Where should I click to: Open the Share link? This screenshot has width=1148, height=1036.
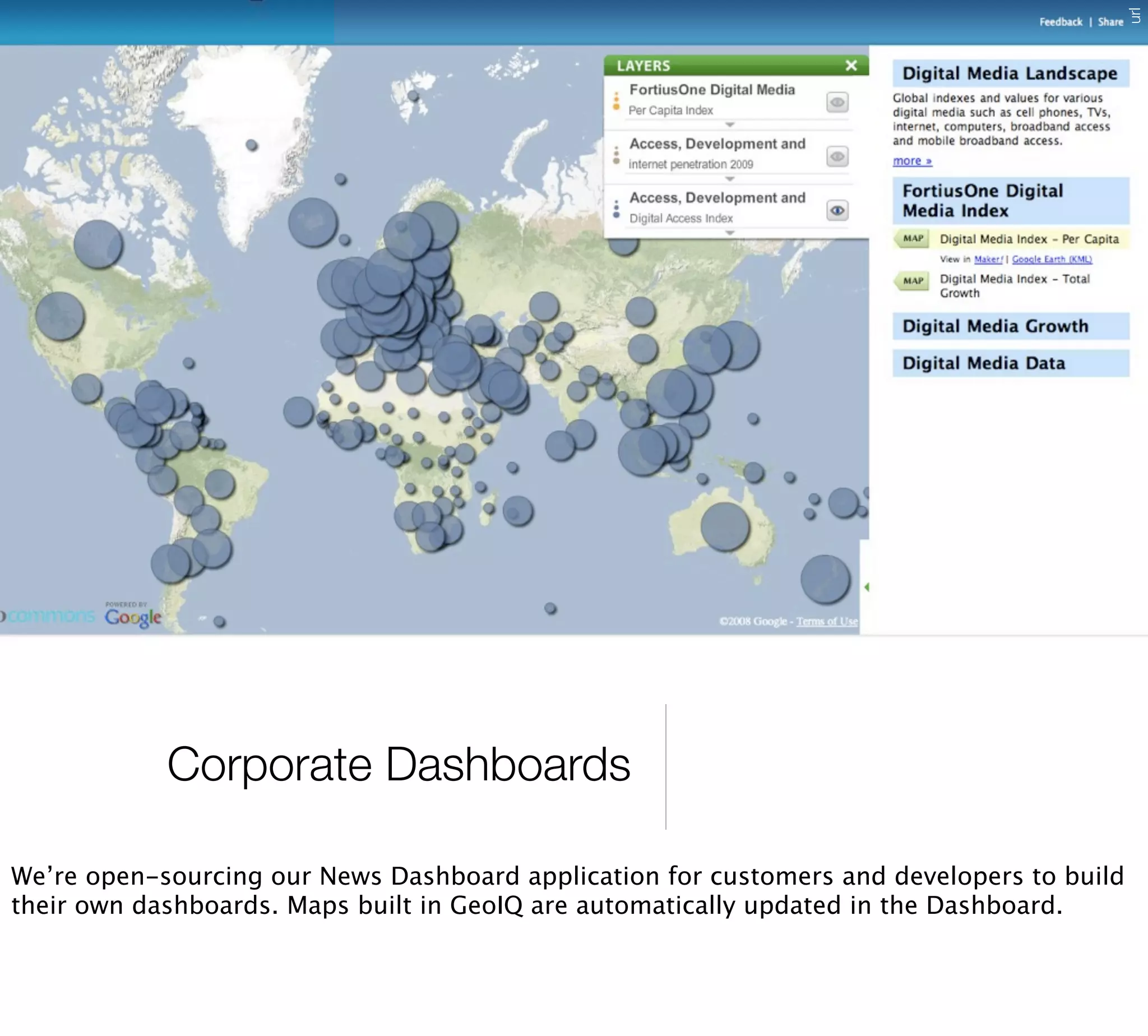(1110, 22)
